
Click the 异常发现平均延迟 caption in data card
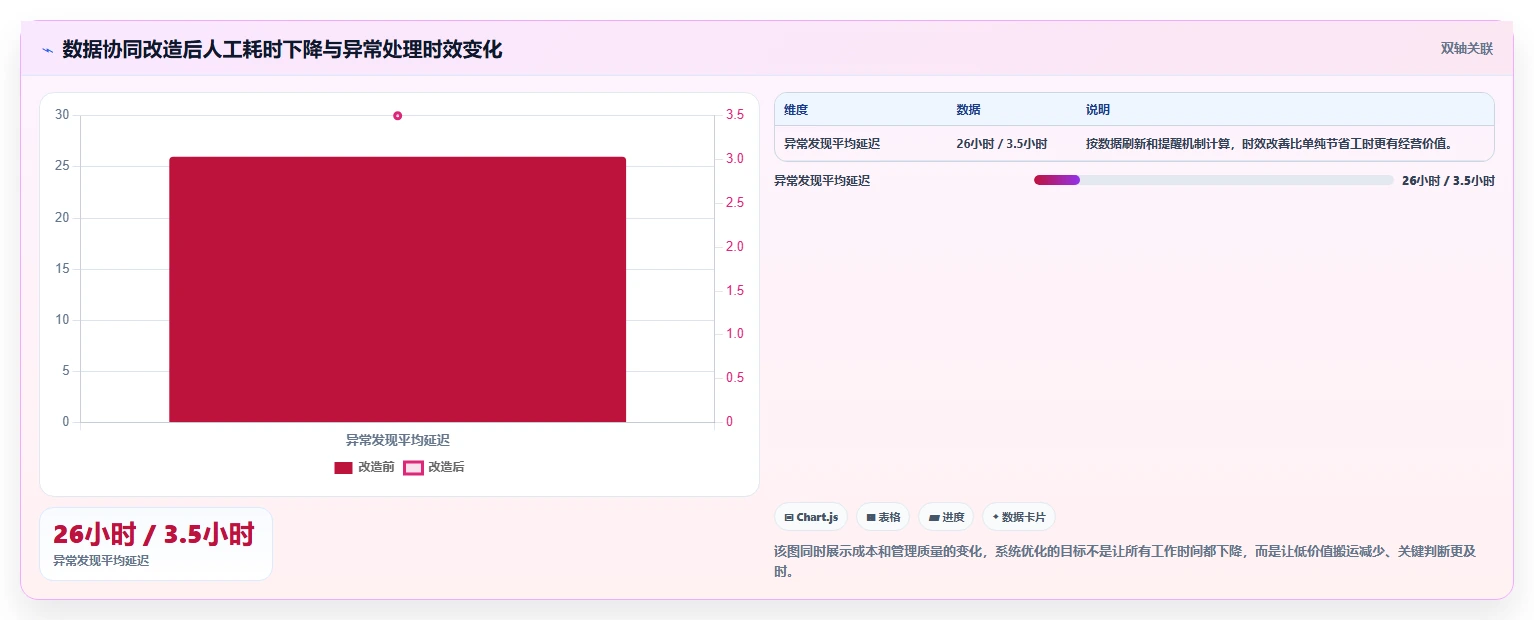(101, 561)
